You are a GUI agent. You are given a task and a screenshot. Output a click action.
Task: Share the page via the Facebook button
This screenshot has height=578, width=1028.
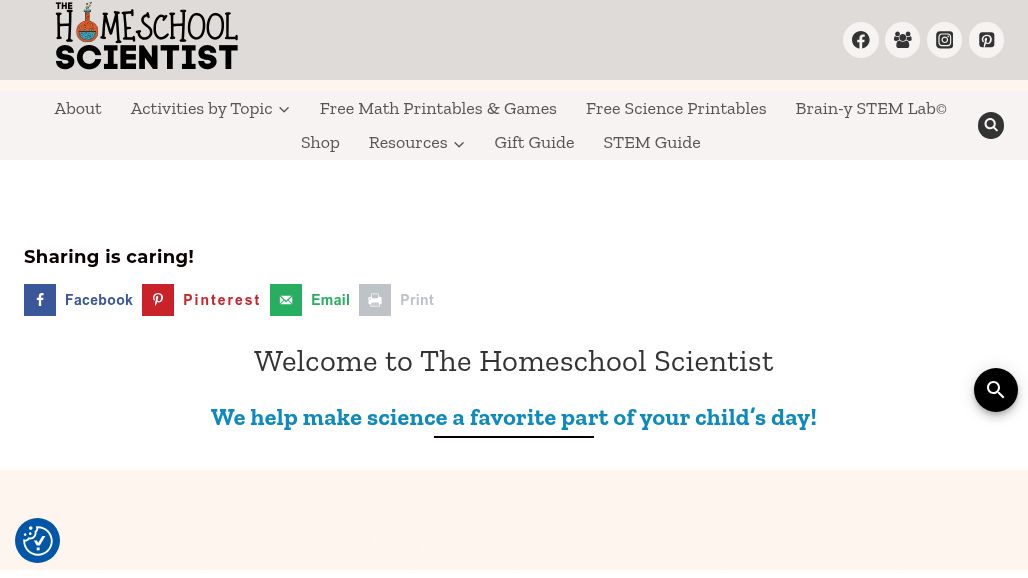(x=78, y=300)
